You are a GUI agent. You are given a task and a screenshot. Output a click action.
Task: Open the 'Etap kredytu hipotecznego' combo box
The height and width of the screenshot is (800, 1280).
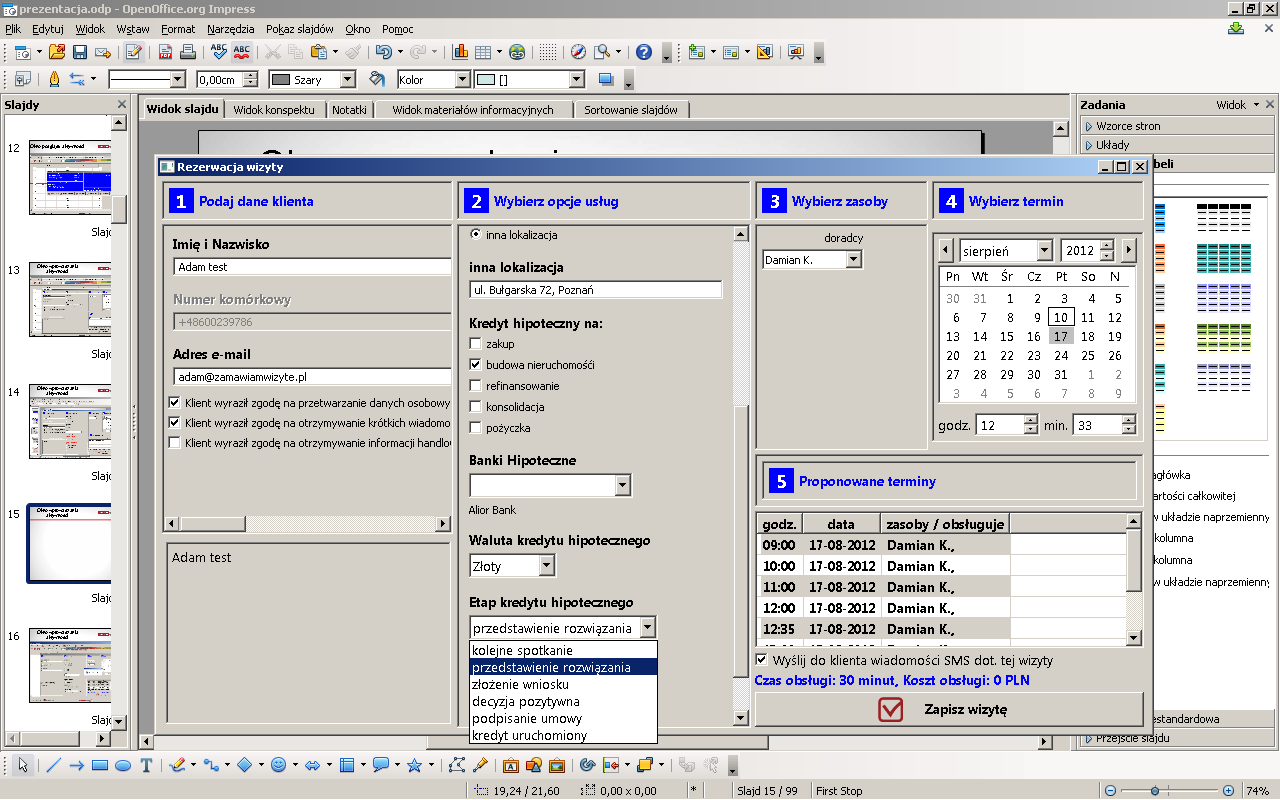pyautogui.click(x=648, y=628)
